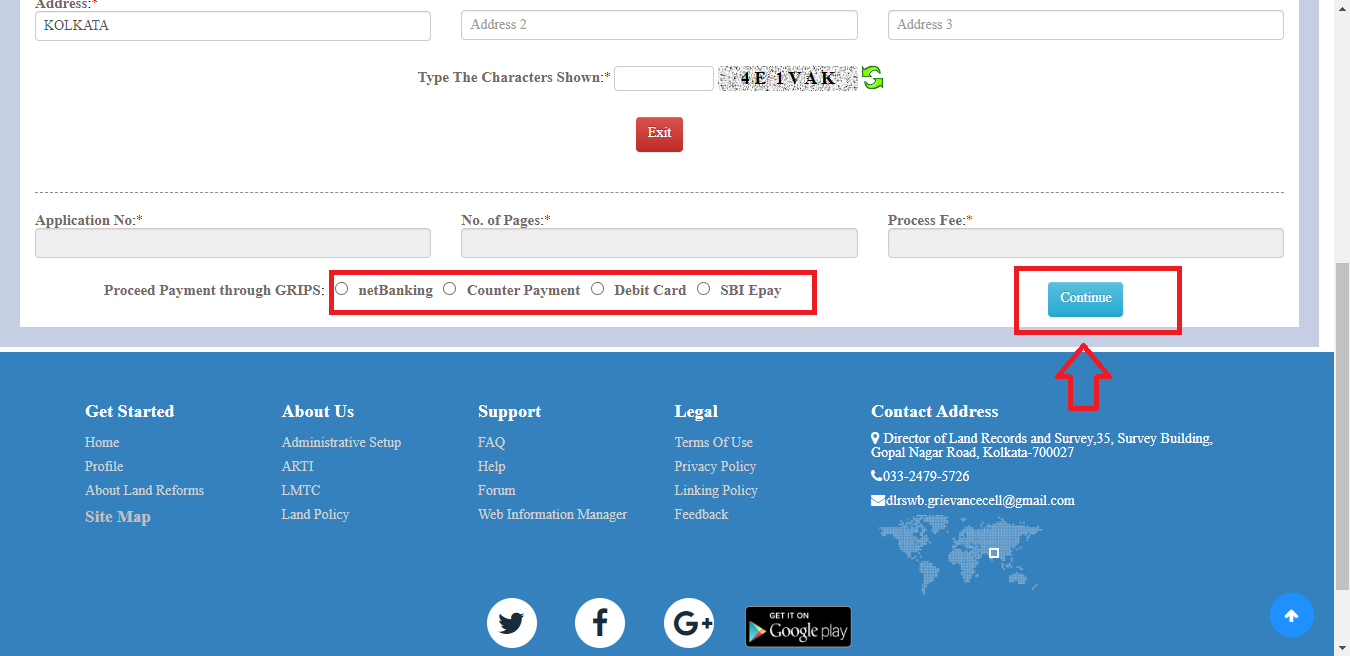The image size is (1350, 656).
Task: Click the red Exit button
Action: [659, 134]
